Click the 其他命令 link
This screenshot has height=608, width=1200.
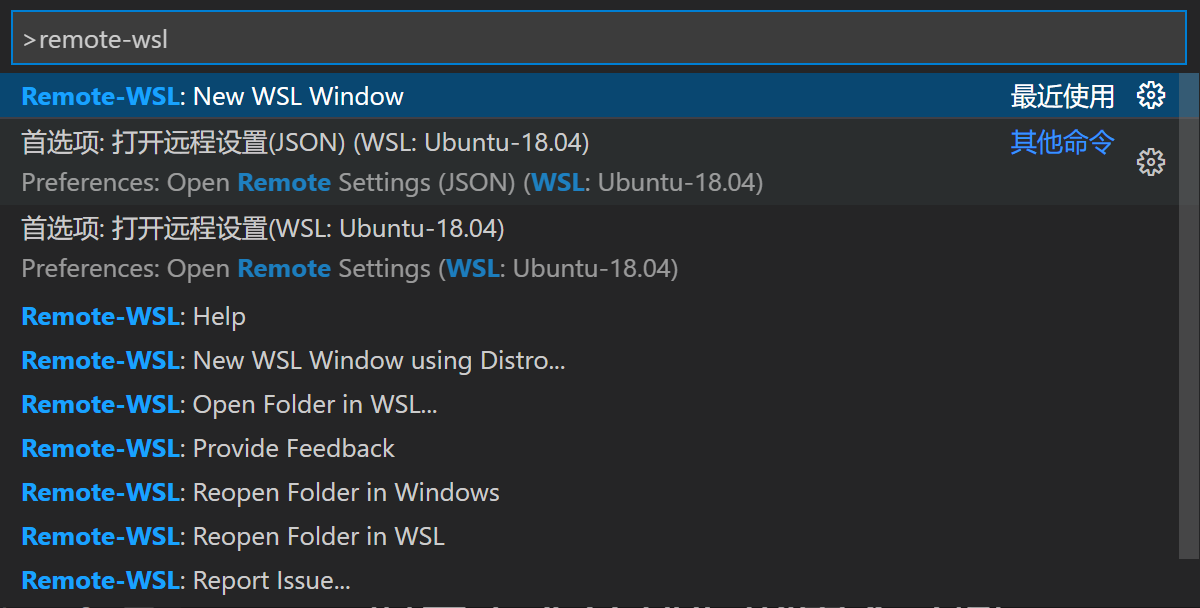click(x=1062, y=142)
